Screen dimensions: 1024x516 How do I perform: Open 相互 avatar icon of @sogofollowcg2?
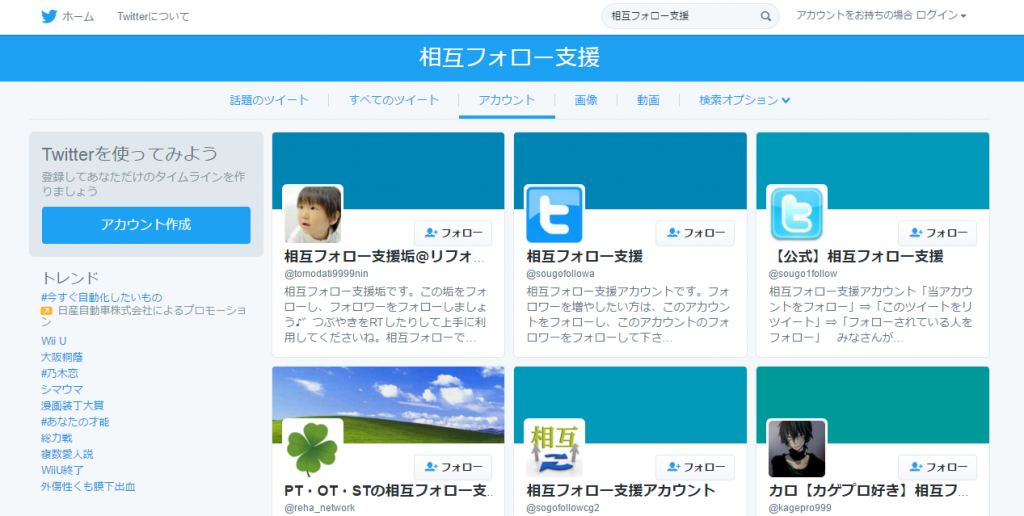click(x=554, y=449)
